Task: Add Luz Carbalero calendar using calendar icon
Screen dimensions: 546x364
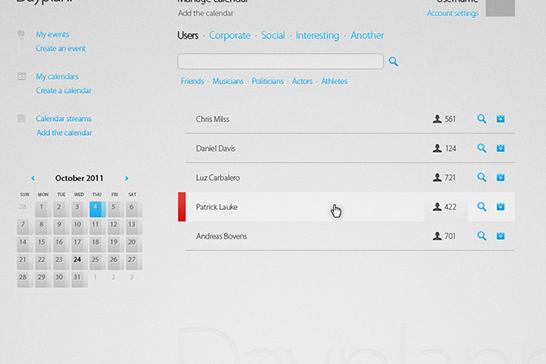Action: click(x=500, y=177)
